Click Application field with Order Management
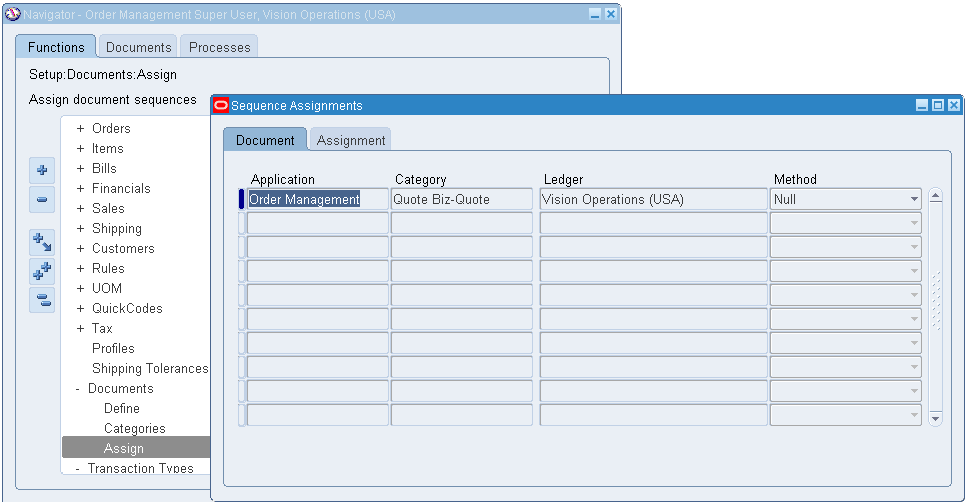This screenshot has height=502, width=965. [x=318, y=199]
